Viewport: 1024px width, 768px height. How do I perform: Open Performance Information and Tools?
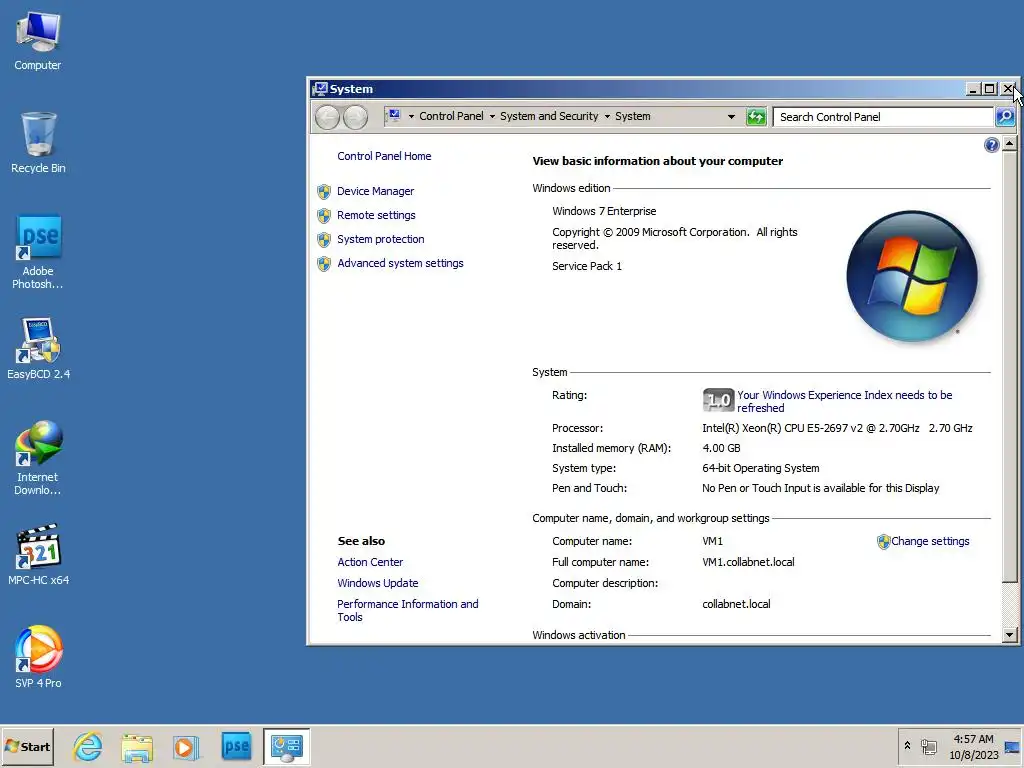(x=408, y=611)
